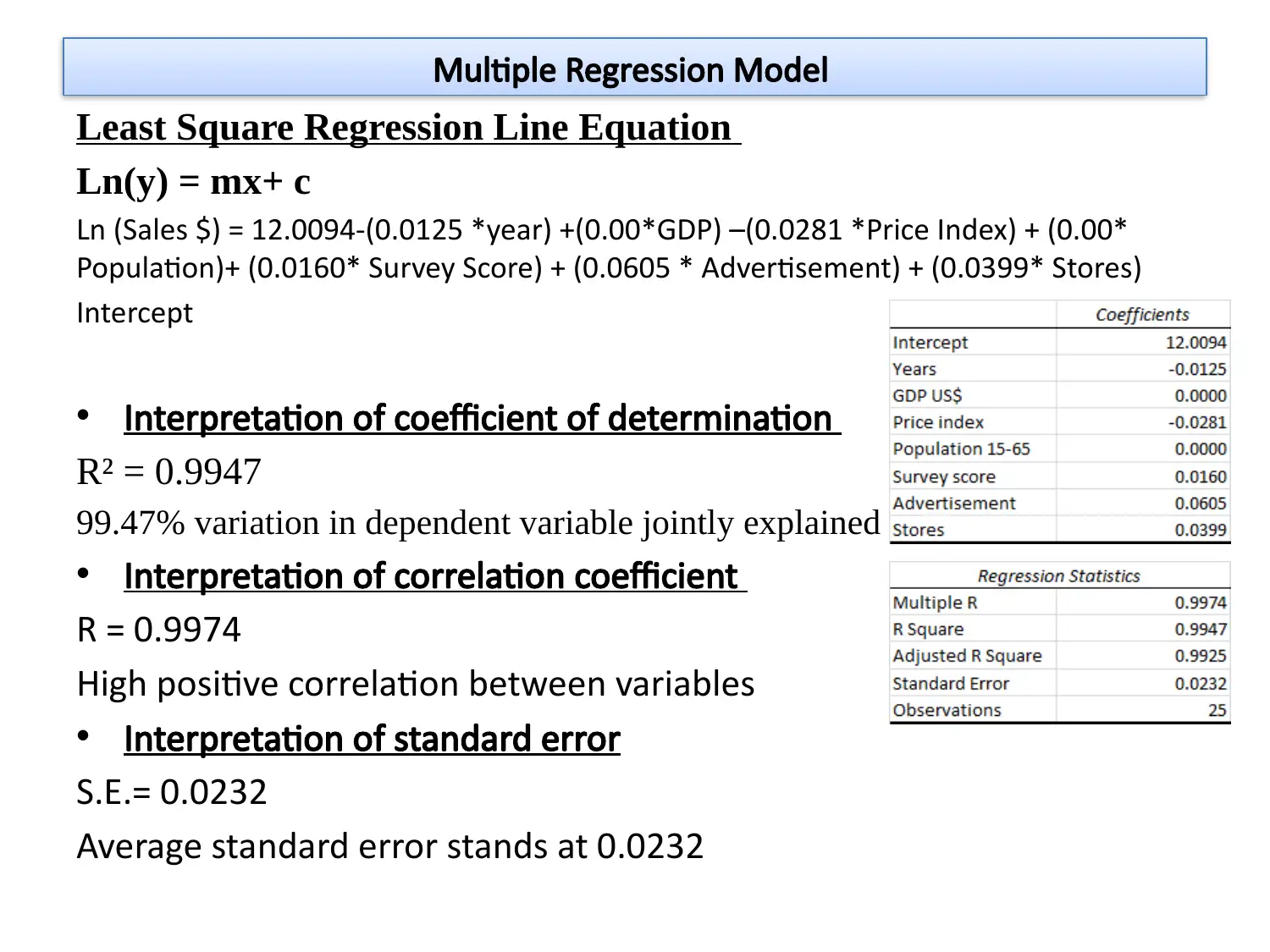
Task: Click the 'R Square' row label
Action: click(x=928, y=630)
